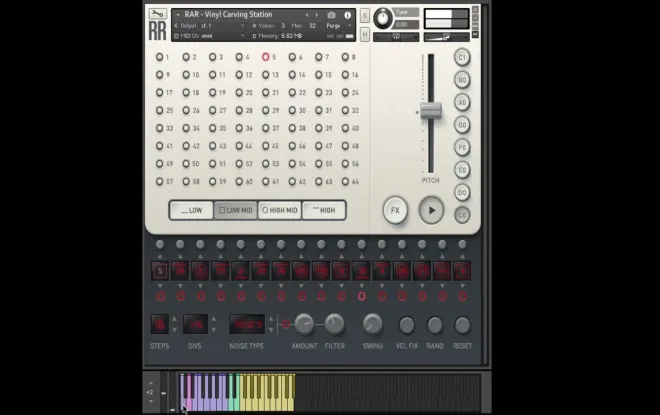660x415 pixels.
Task: Switch to the HIGH MID band tab
Action: point(280,210)
